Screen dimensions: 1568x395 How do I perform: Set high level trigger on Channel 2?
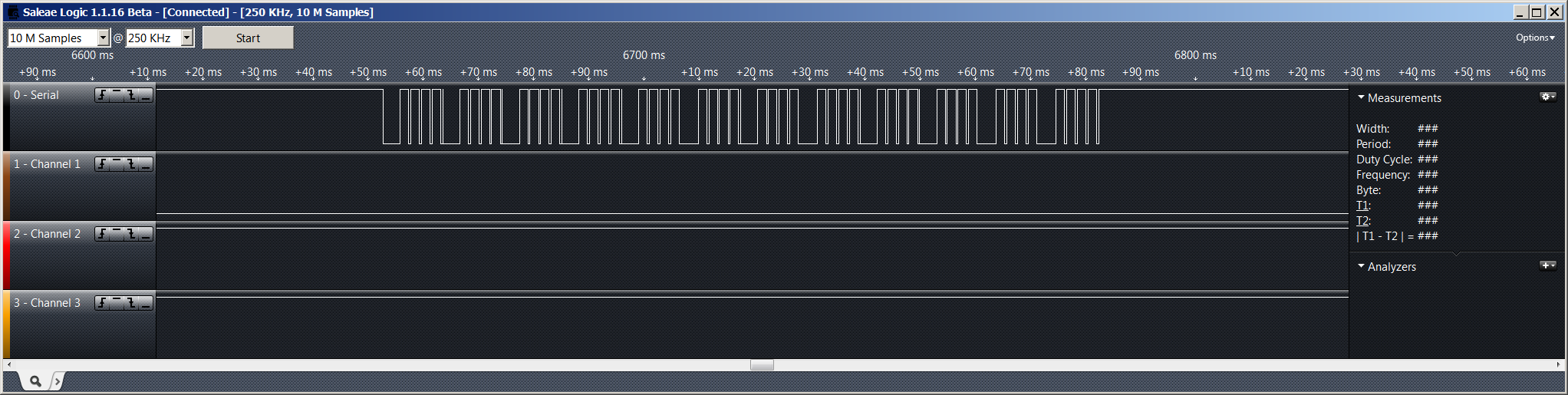pyautogui.click(x=117, y=234)
